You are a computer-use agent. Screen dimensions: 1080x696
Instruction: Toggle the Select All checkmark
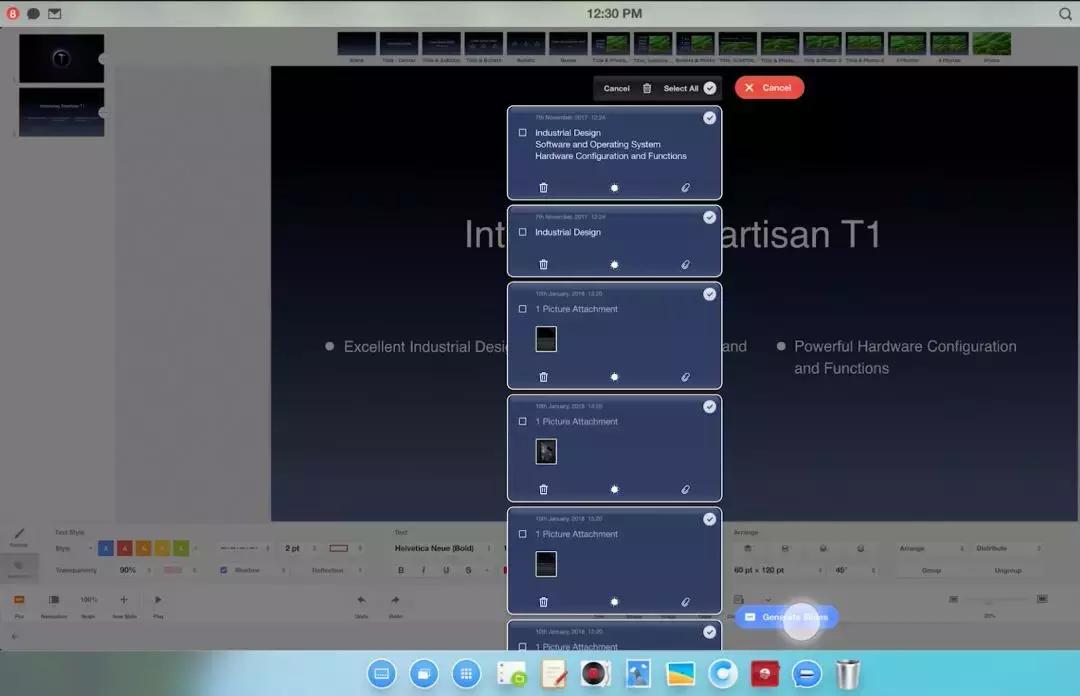[709, 88]
